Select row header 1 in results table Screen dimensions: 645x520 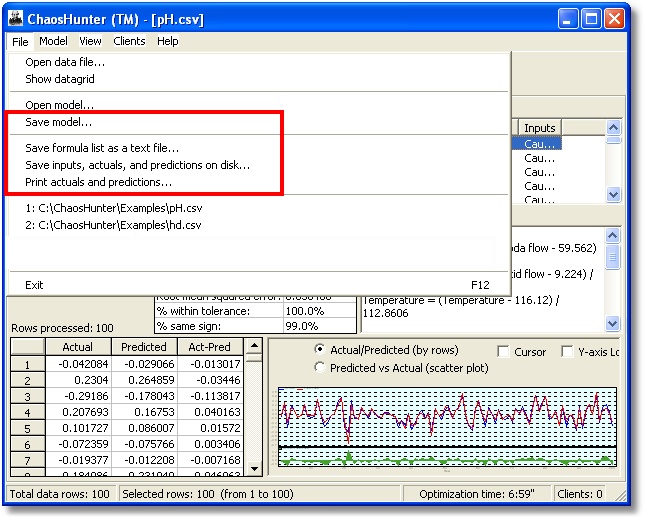(28, 364)
